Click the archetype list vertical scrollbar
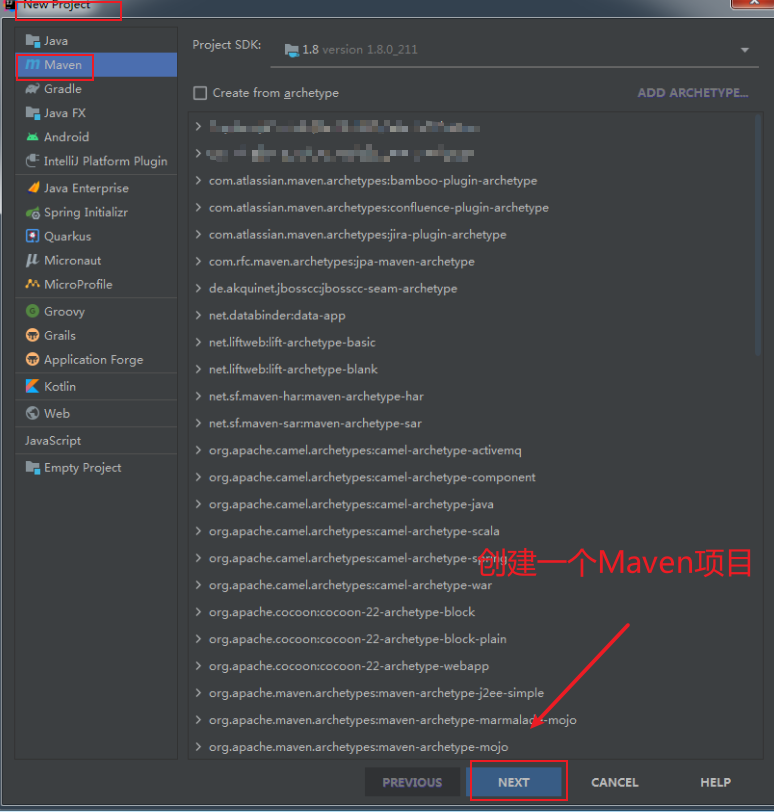The height and width of the screenshot is (812, 774). 758,236
